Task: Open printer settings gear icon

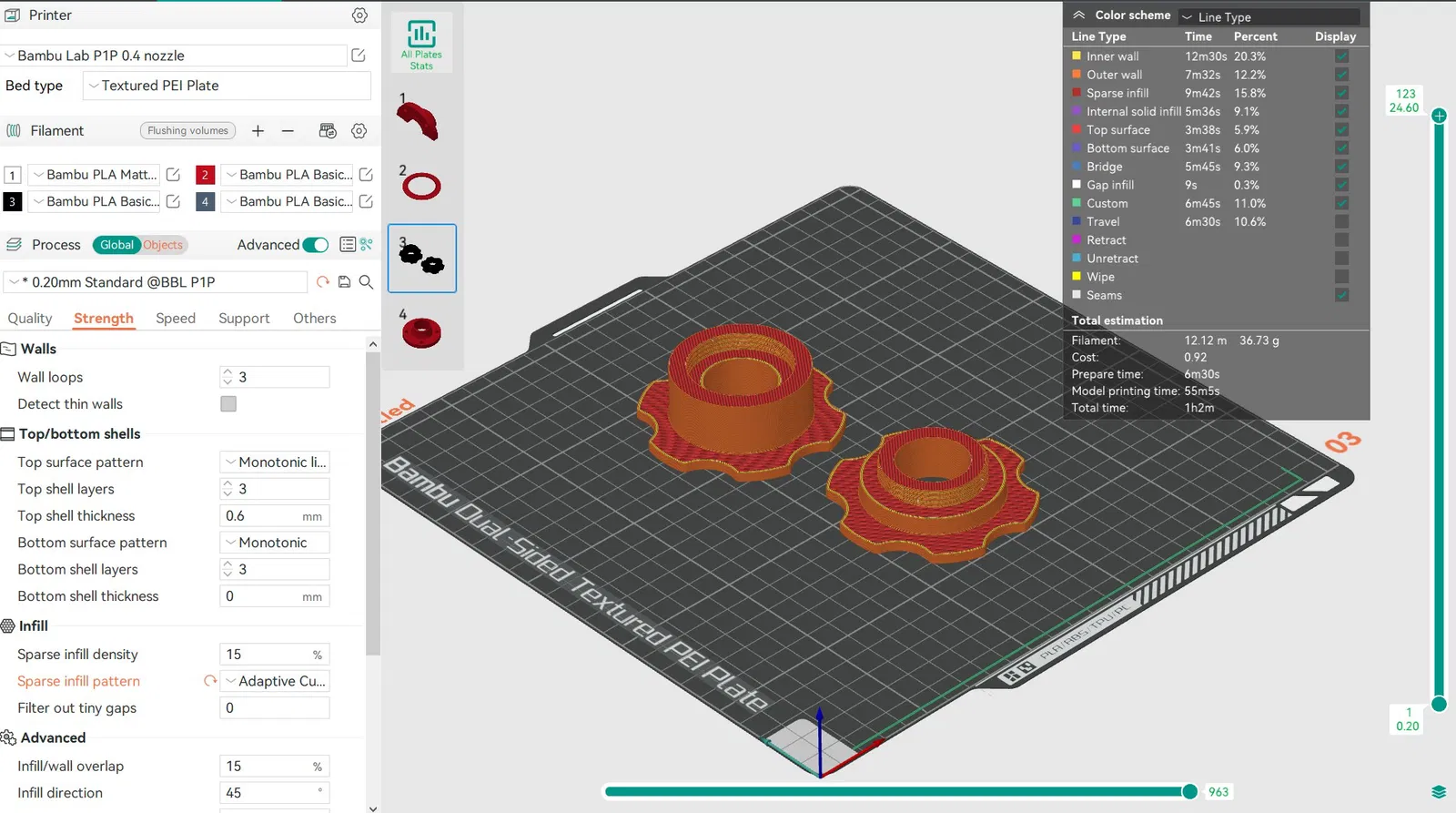Action: point(359,15)
